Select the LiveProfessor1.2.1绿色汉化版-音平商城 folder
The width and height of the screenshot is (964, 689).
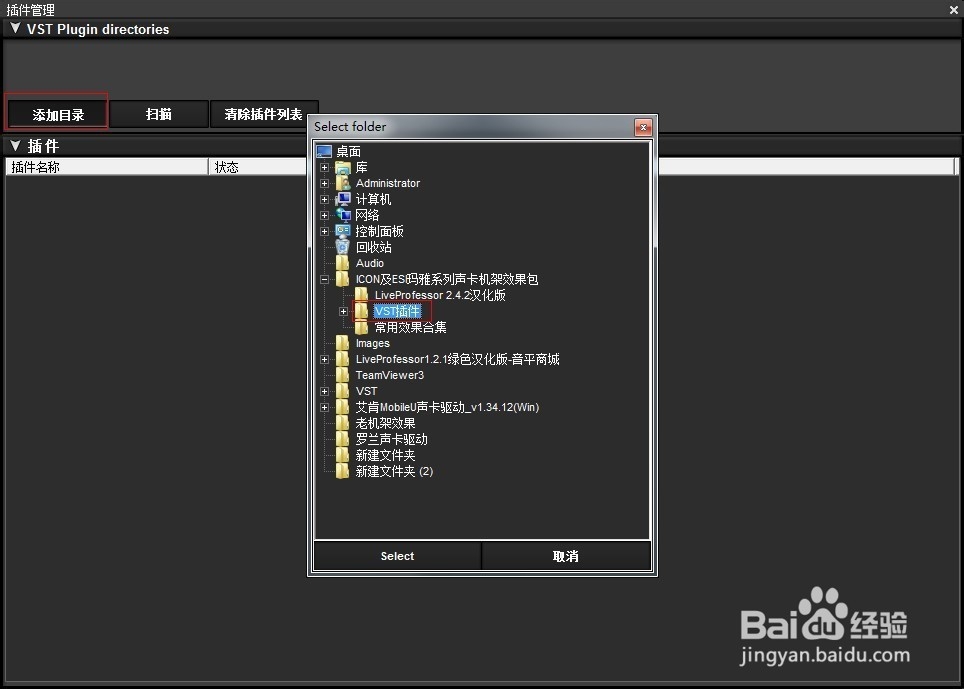point(457,359)
